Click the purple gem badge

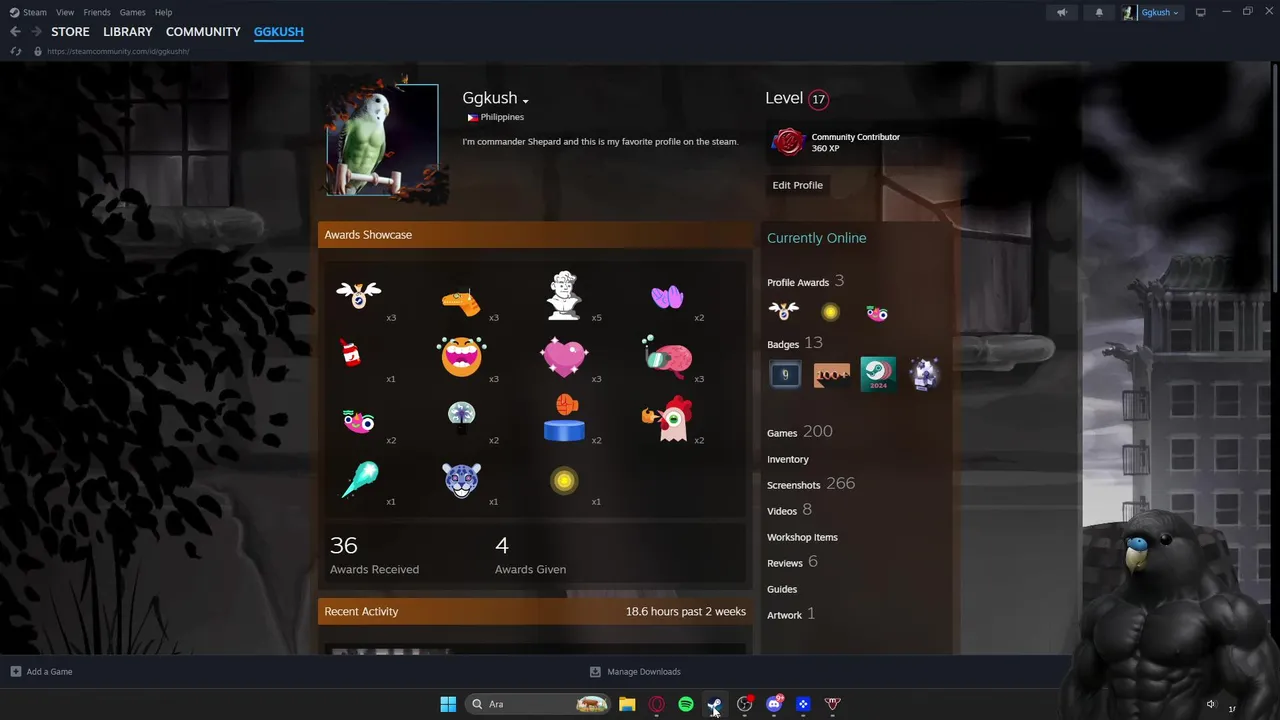click(924, 375)
